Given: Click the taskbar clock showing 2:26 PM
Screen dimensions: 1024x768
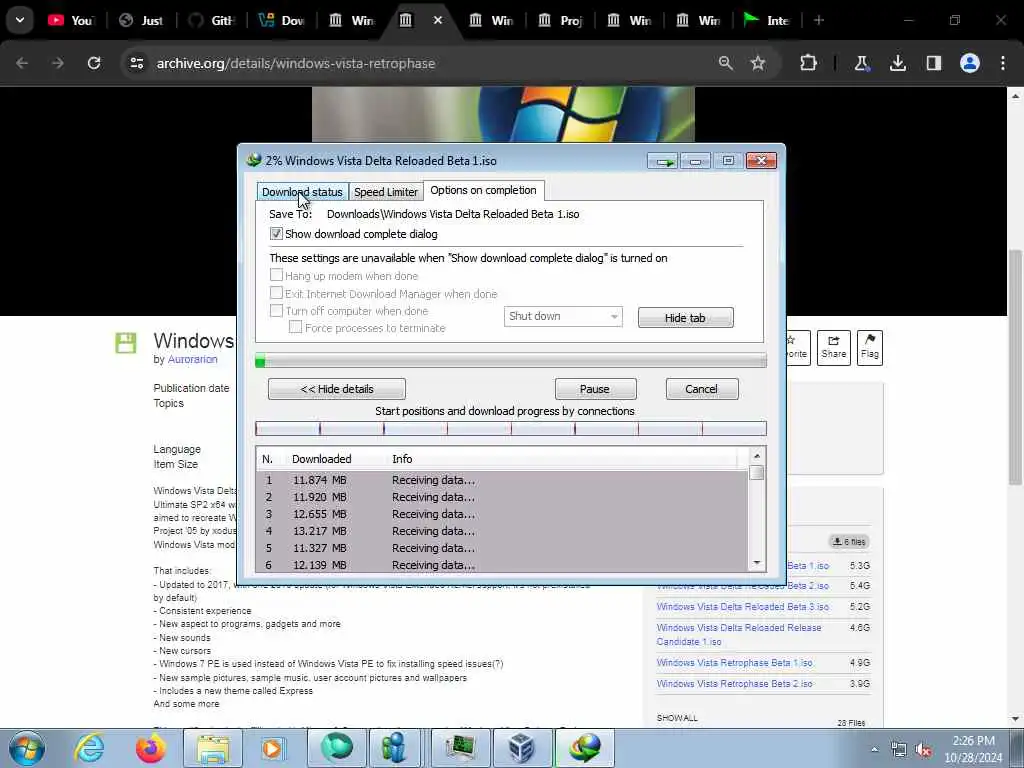Looking at the screenshot, I should 973,749.
